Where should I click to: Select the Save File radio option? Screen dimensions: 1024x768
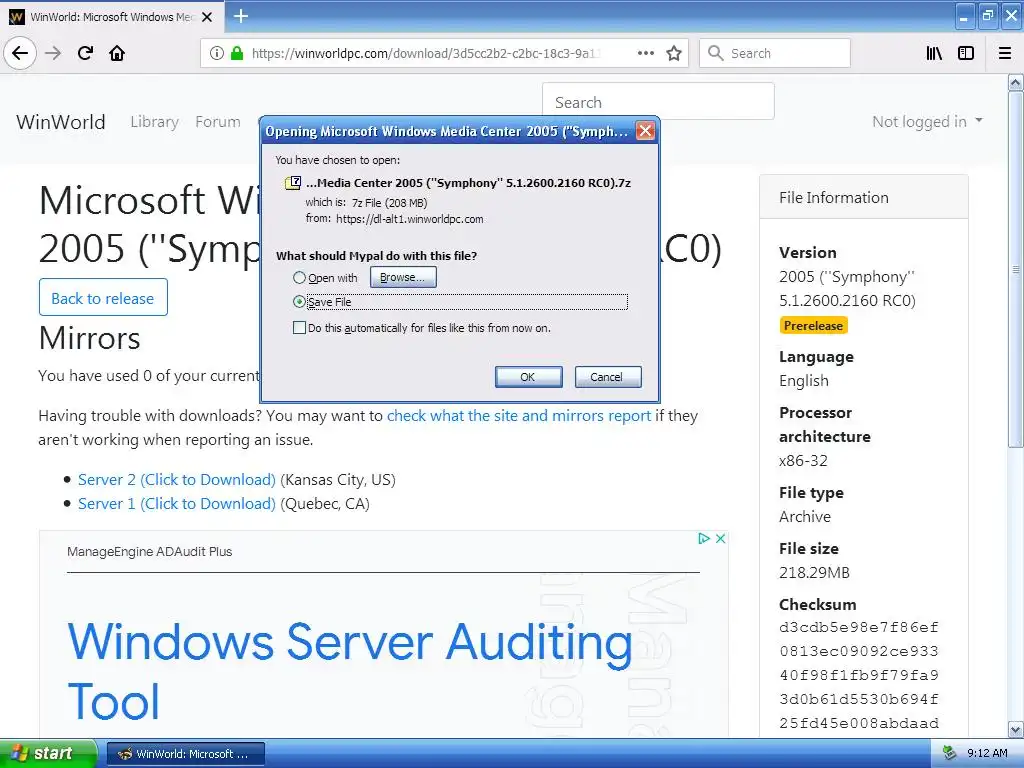[299, 302]
